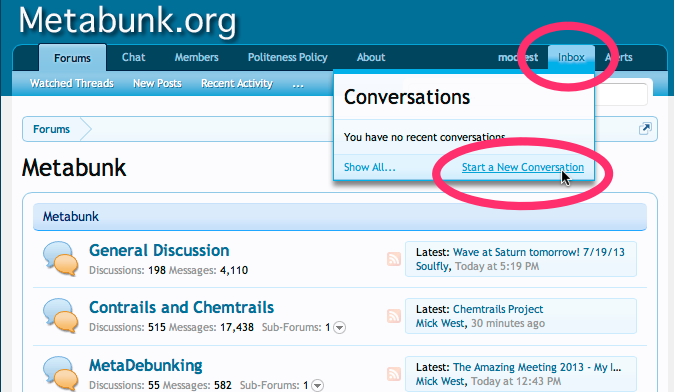Click the search input field
The width and height of the screenshot is (674, 392).
(622, 94)
